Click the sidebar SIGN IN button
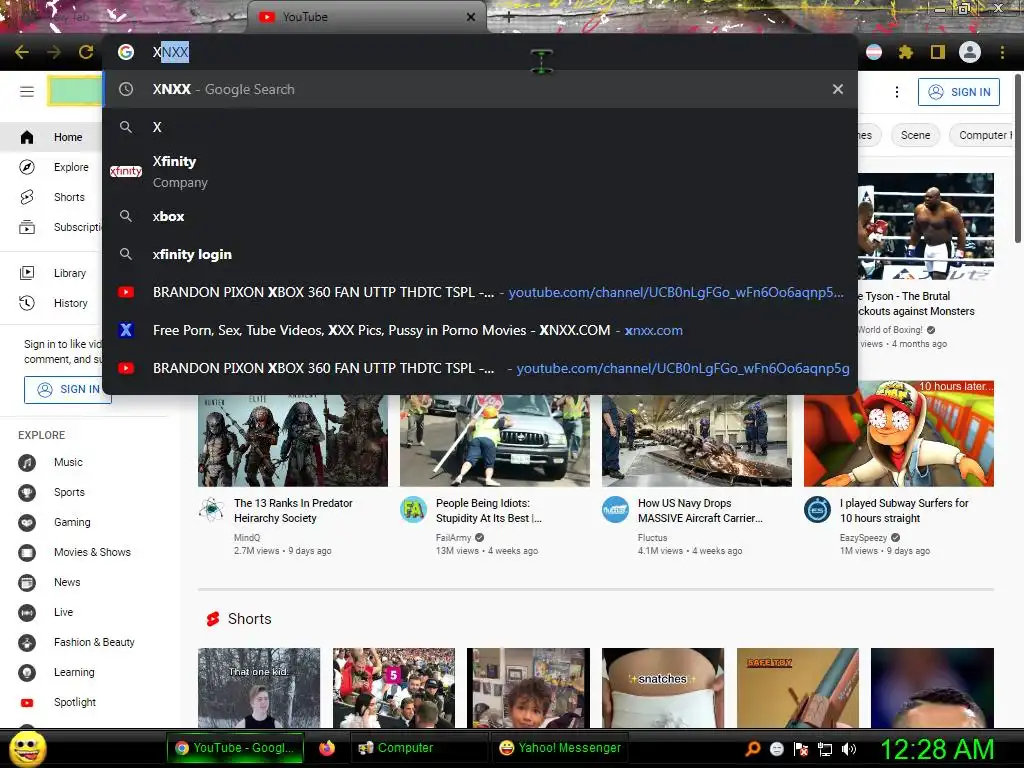 pyautogui.click(x=68, y=389)
